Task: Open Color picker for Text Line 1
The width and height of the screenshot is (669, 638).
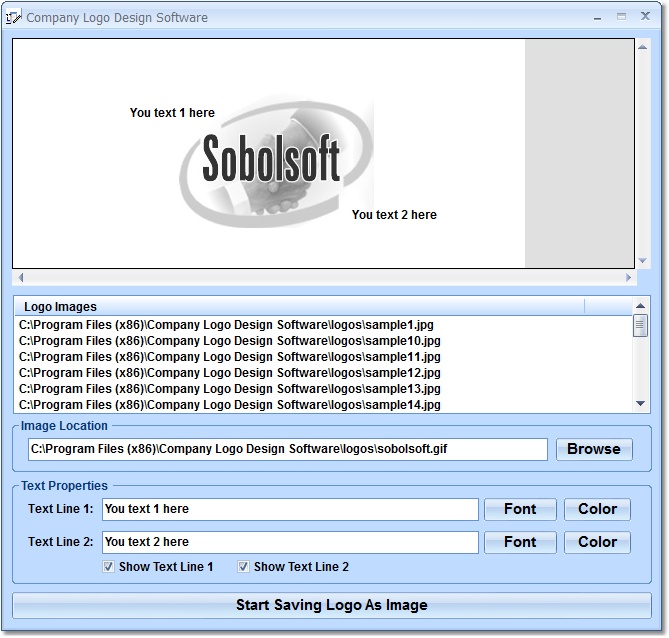Action: coord(597,509)
